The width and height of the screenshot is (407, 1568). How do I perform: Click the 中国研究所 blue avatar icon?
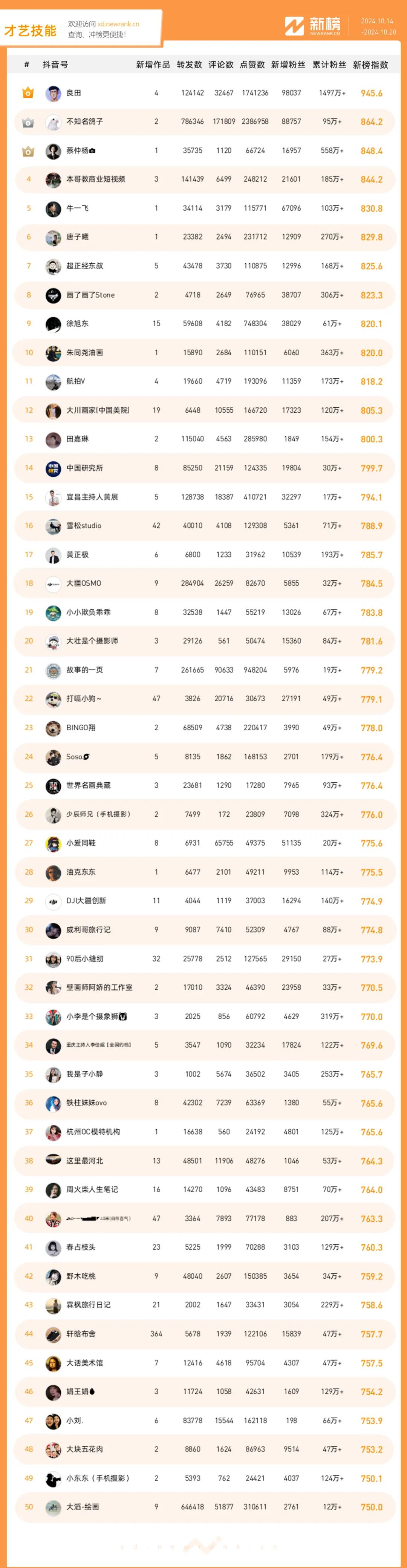coord(53,468)
